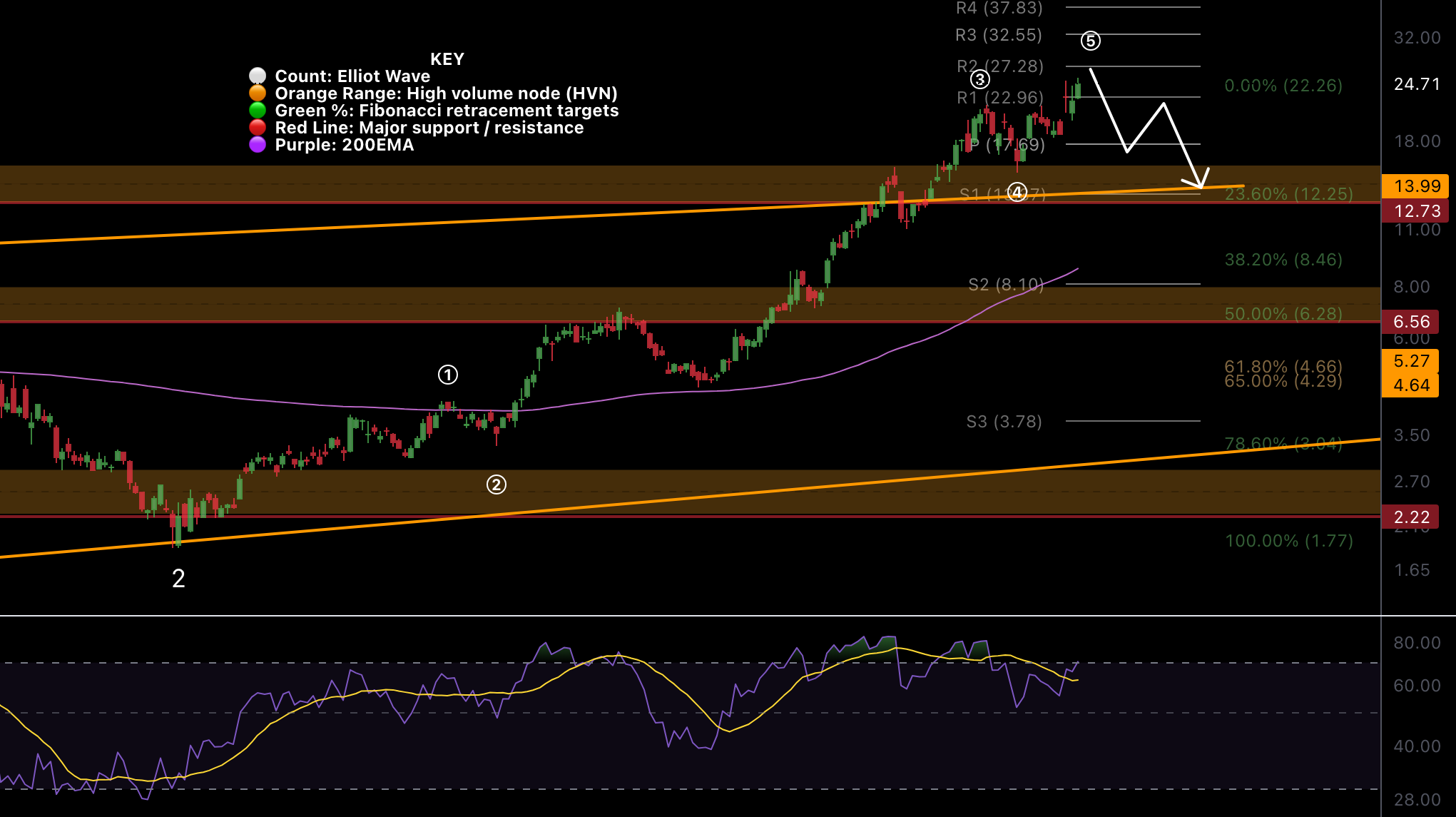The image size is (1456, 817).
Task: Click the circled wave 5 marker
Action: pyautogui.click(x=1090, y=41)
